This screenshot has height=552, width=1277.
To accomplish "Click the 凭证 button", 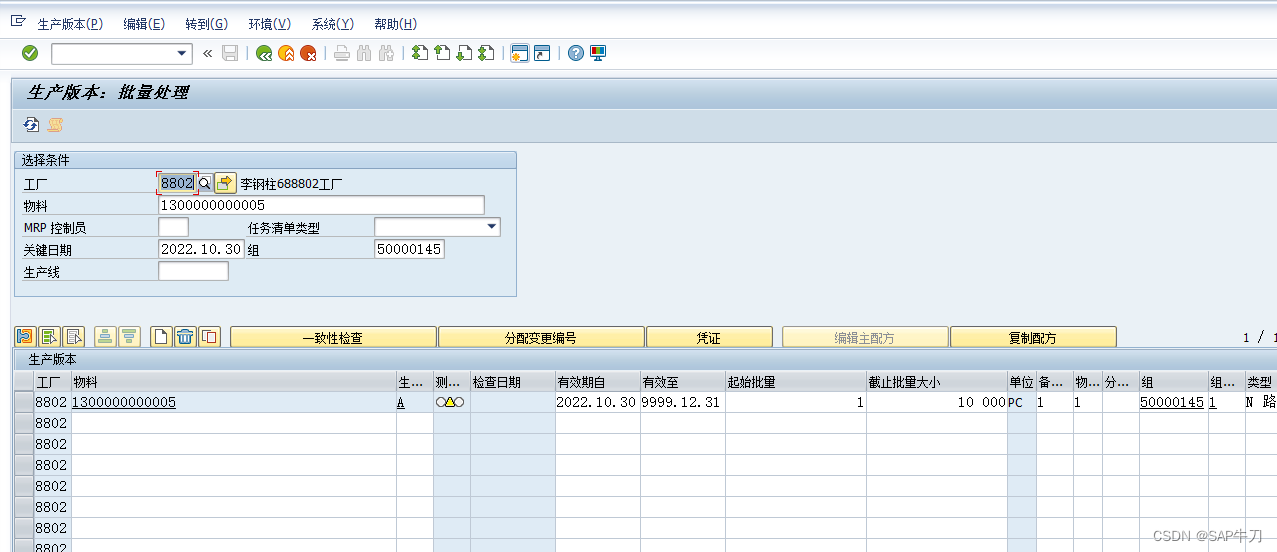I will point(709,337).
